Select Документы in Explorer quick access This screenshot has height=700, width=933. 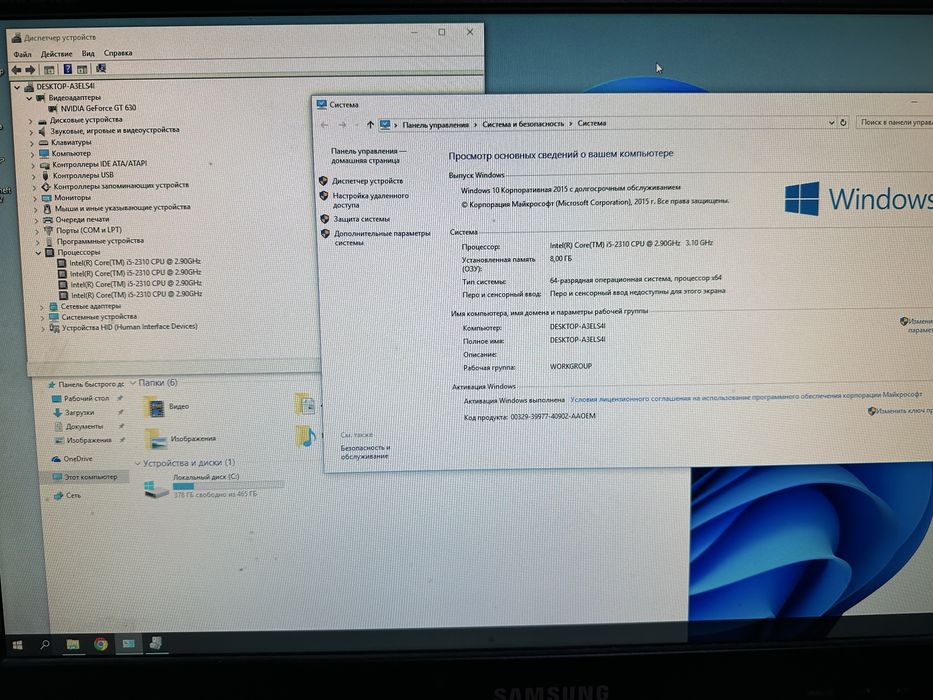pyautogui.click(x=84, y=427)
